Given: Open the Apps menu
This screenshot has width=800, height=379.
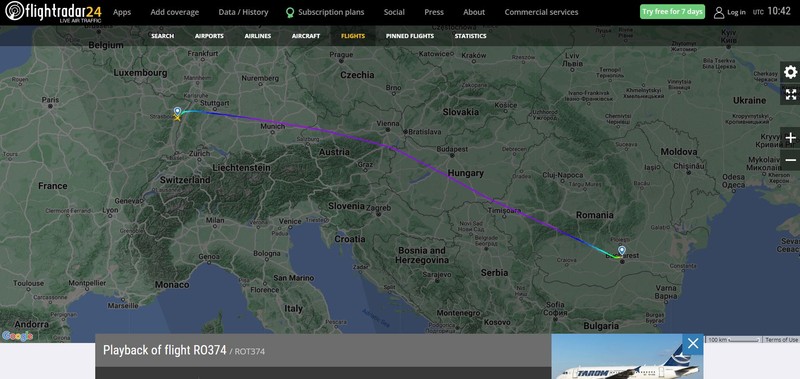Looking at the screenshot, I should click(x=122, y=12).
